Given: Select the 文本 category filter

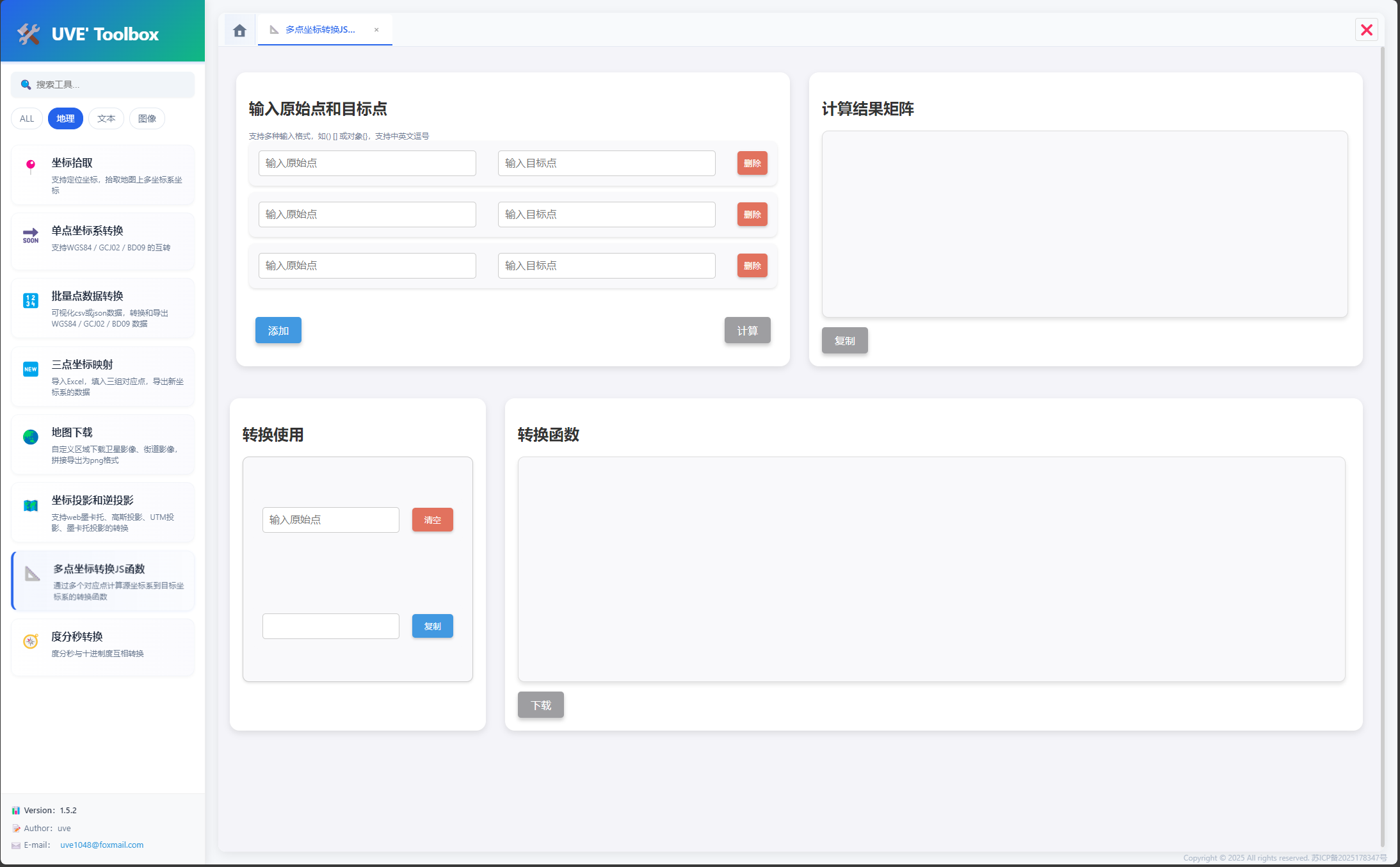Looking at the screenshot, I should tap(106, 118).
